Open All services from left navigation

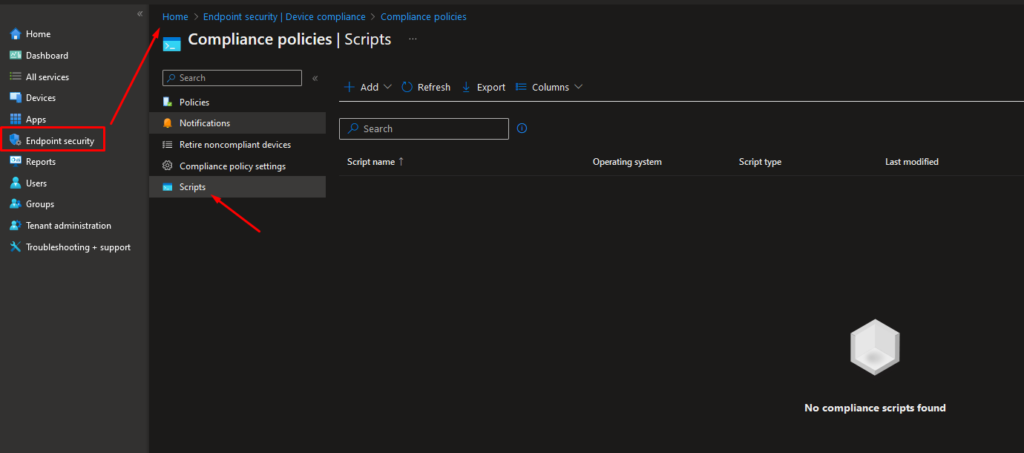[47, 77]
